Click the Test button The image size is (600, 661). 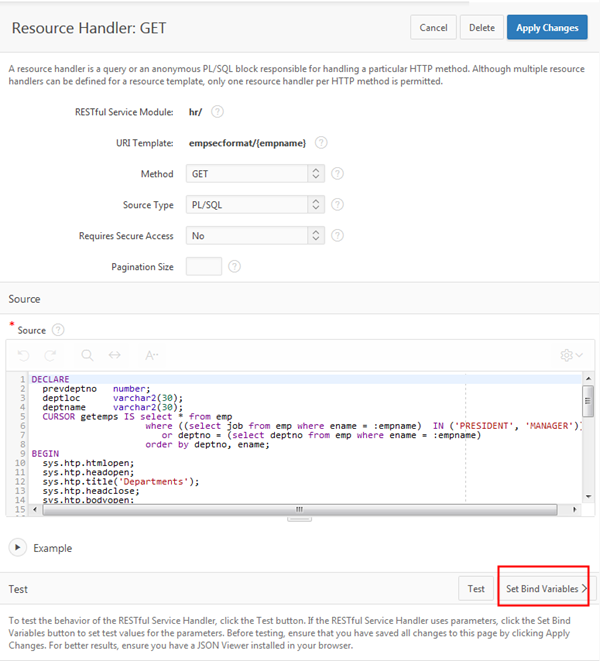tap(476, 588)
